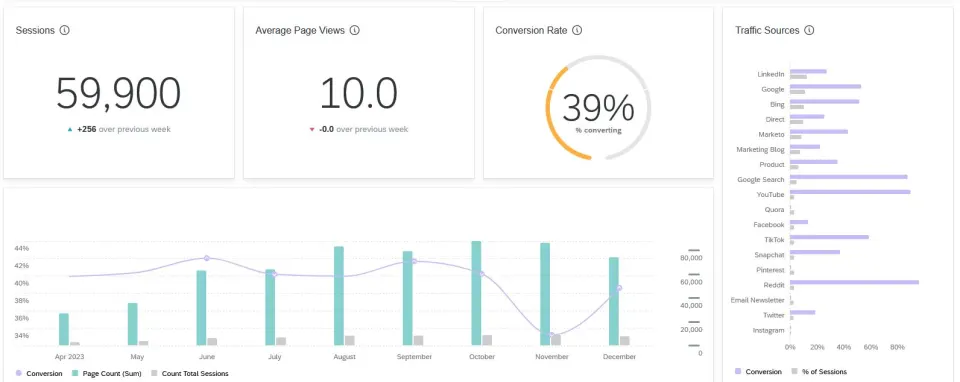Click the Product traffic source label
This screenshot has height=382, width=960.
point(772,165)
